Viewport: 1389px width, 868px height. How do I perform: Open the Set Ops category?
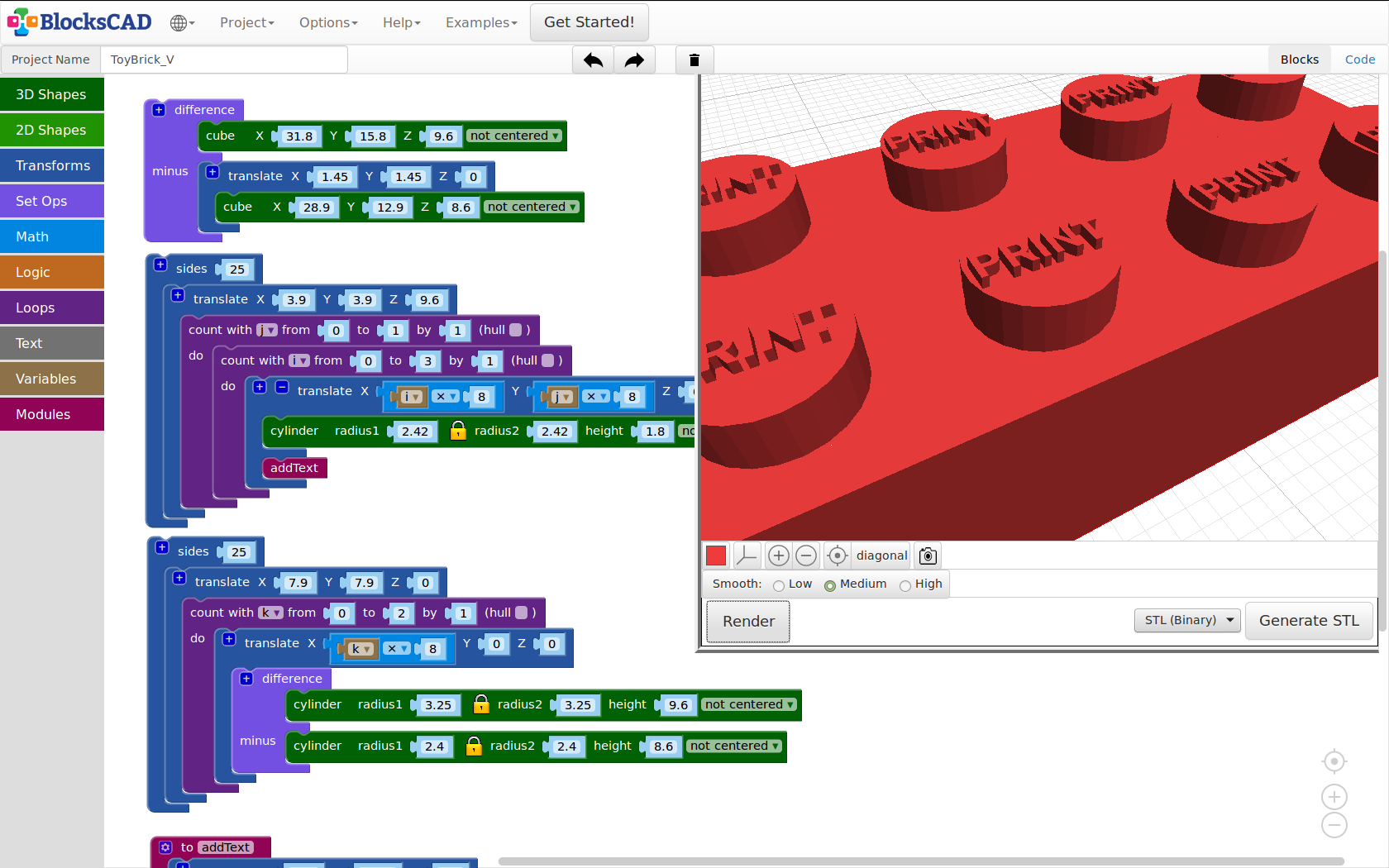52,201
